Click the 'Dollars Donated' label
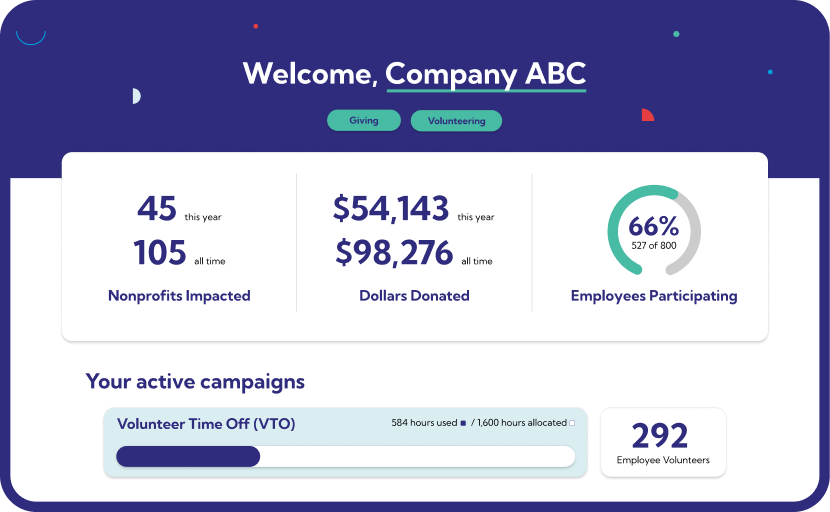Image resolution: width=830 pixels, height=512 pixels. click(x=414, y=295)
